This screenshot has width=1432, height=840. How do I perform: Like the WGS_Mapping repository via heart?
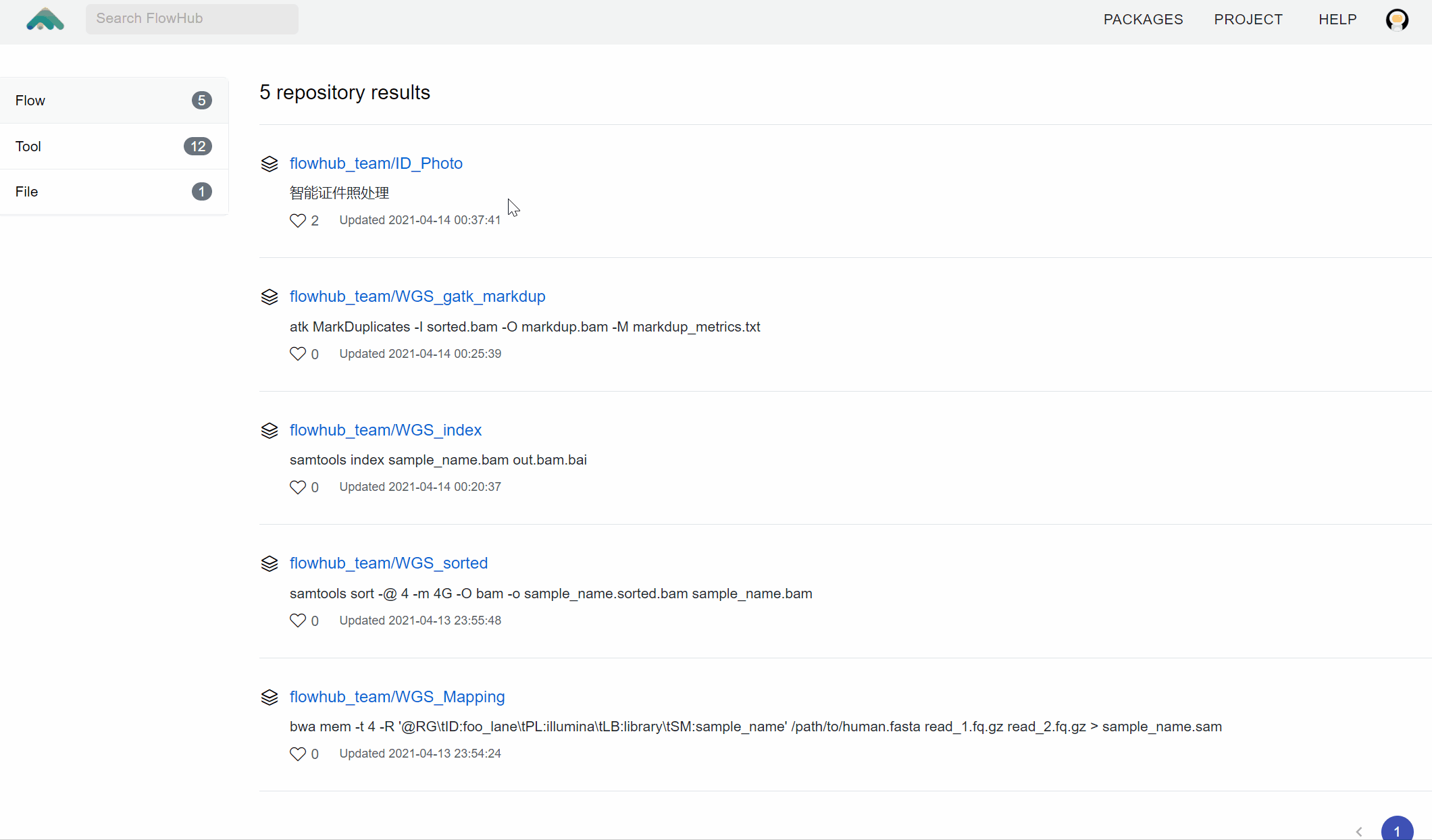click(298, 754)
